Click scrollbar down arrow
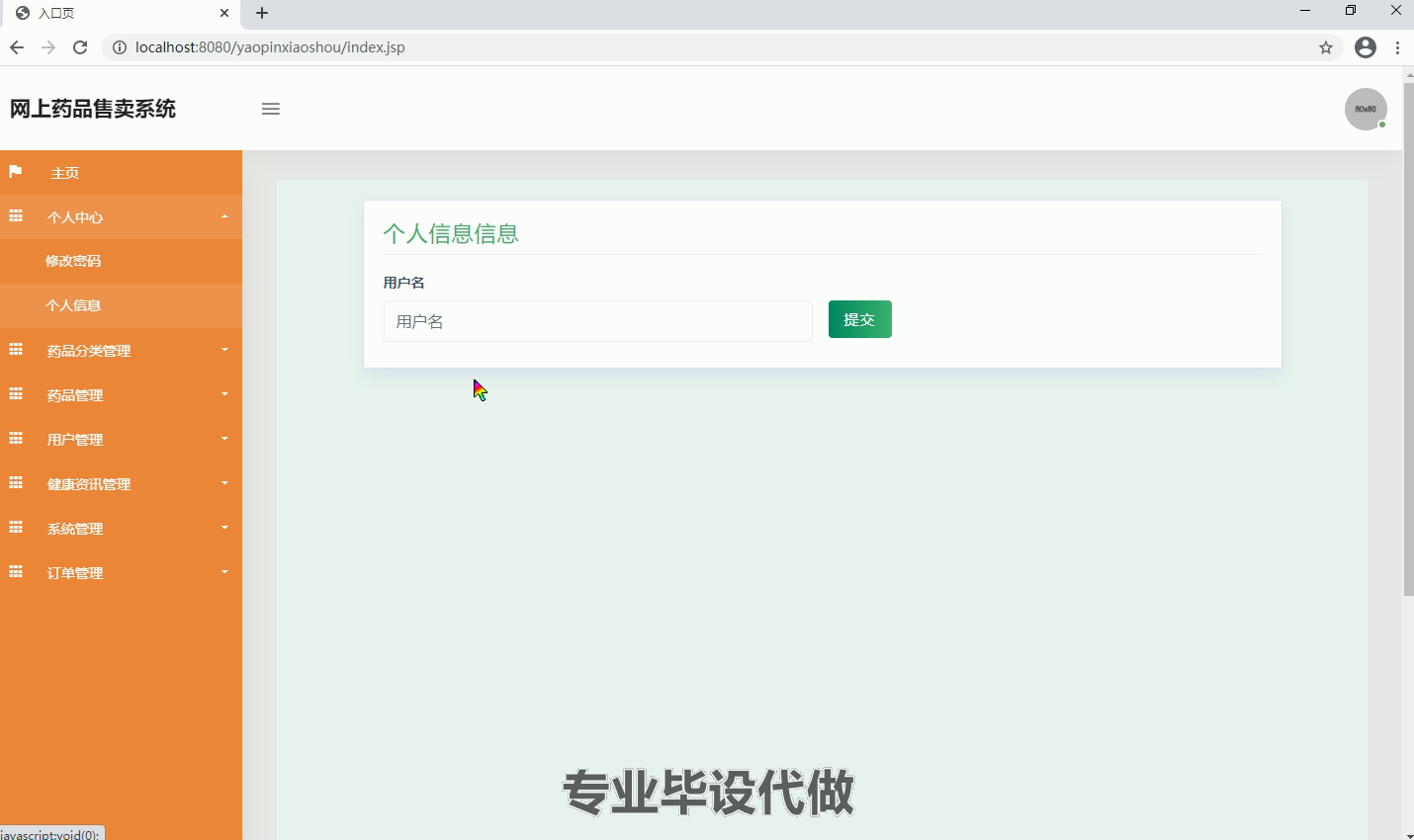Screen dimensions: 1414x840 coord(1408,834)
